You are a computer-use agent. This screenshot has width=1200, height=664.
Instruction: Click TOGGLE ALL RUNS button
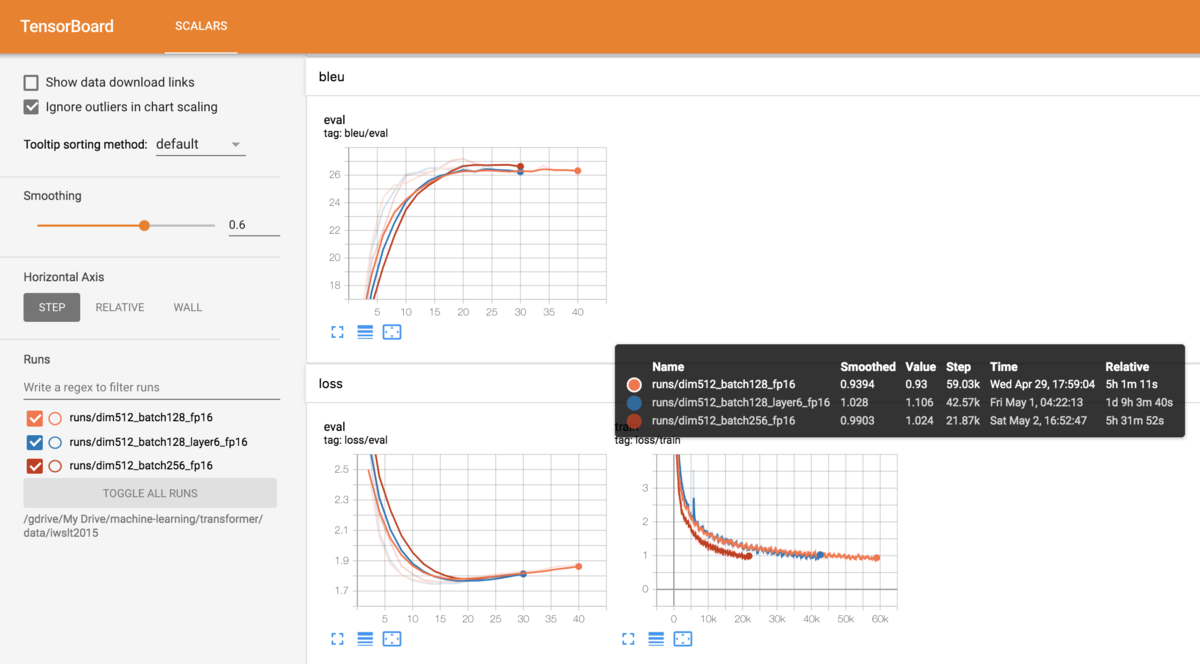click(x=150, y=493)
